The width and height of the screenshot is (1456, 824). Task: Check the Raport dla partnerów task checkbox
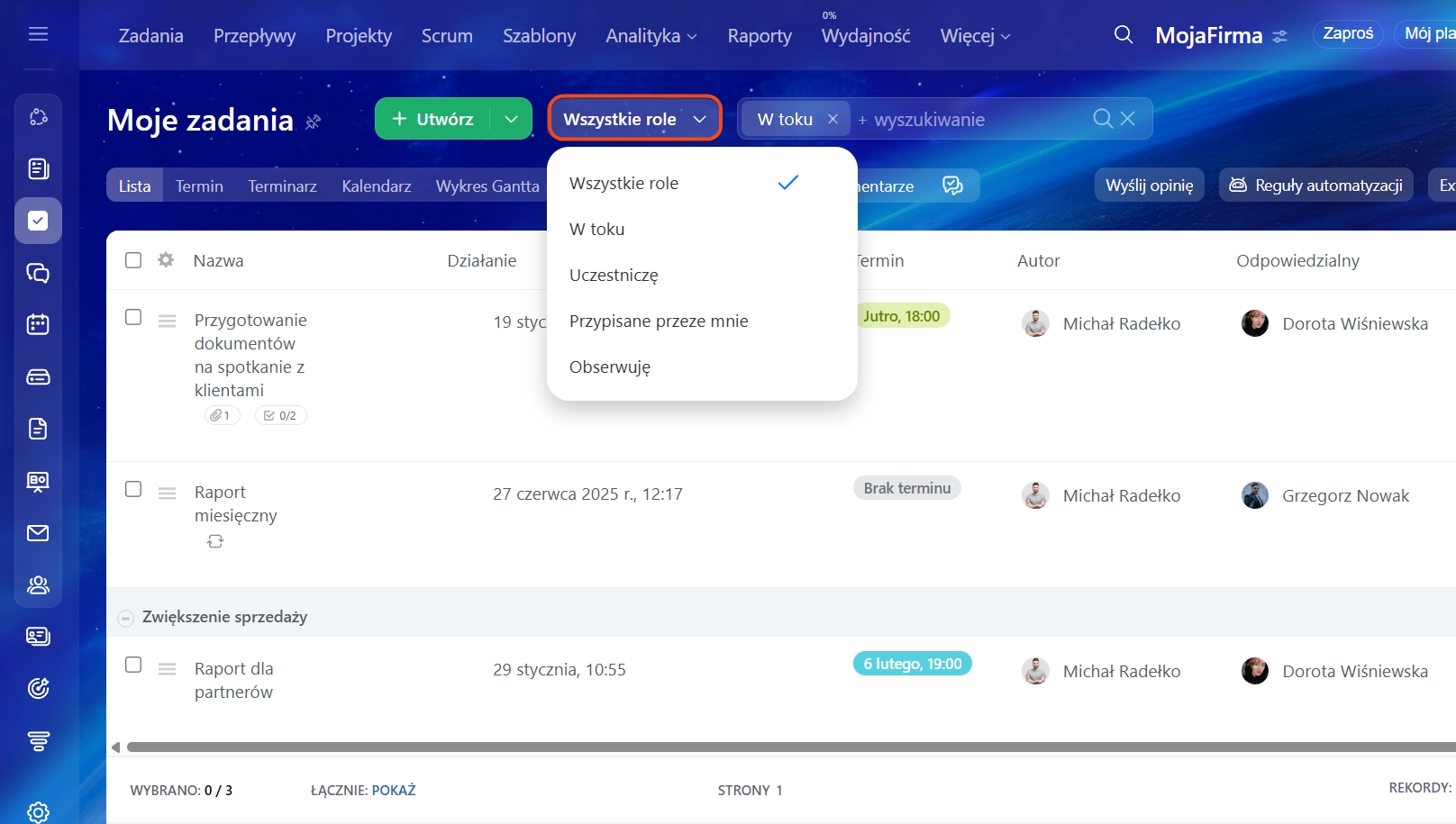click(x=133, y=665)
